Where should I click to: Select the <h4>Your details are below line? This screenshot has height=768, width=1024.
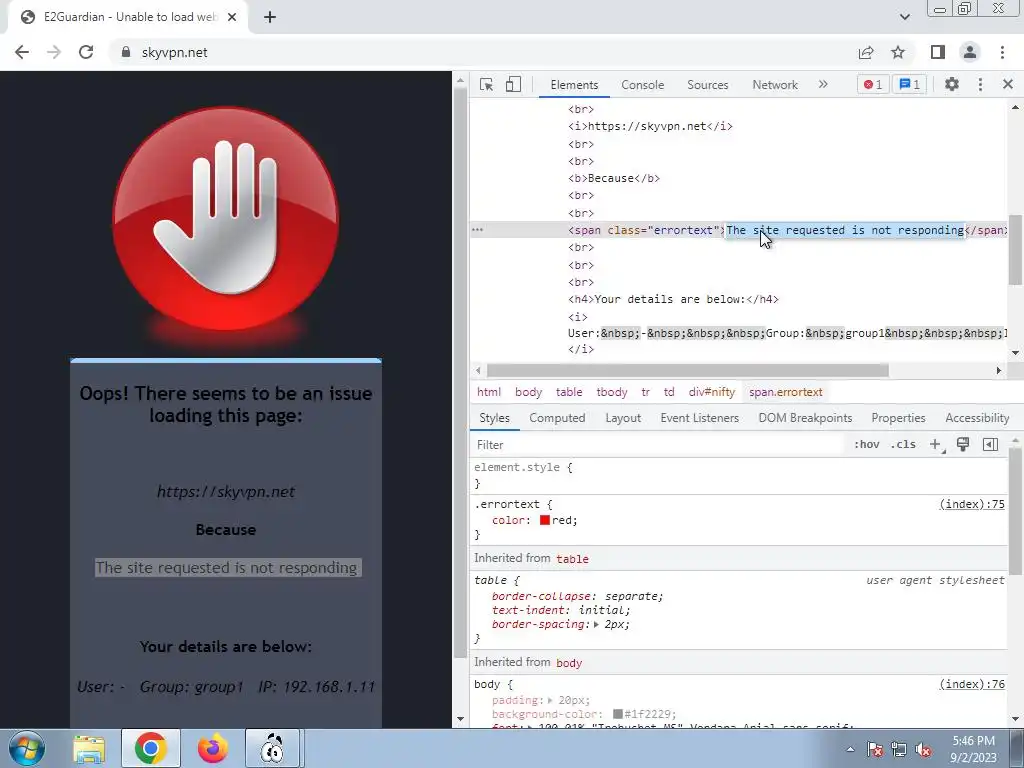[673, 299]
